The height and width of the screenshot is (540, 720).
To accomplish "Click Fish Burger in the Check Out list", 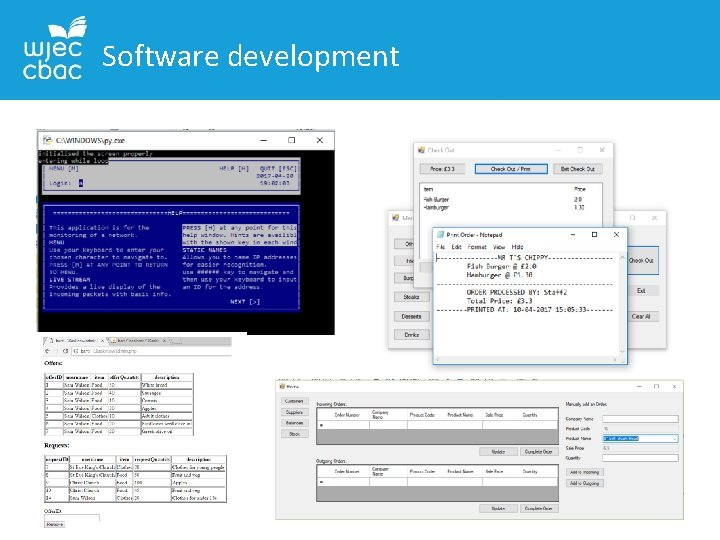I will 436,199.
